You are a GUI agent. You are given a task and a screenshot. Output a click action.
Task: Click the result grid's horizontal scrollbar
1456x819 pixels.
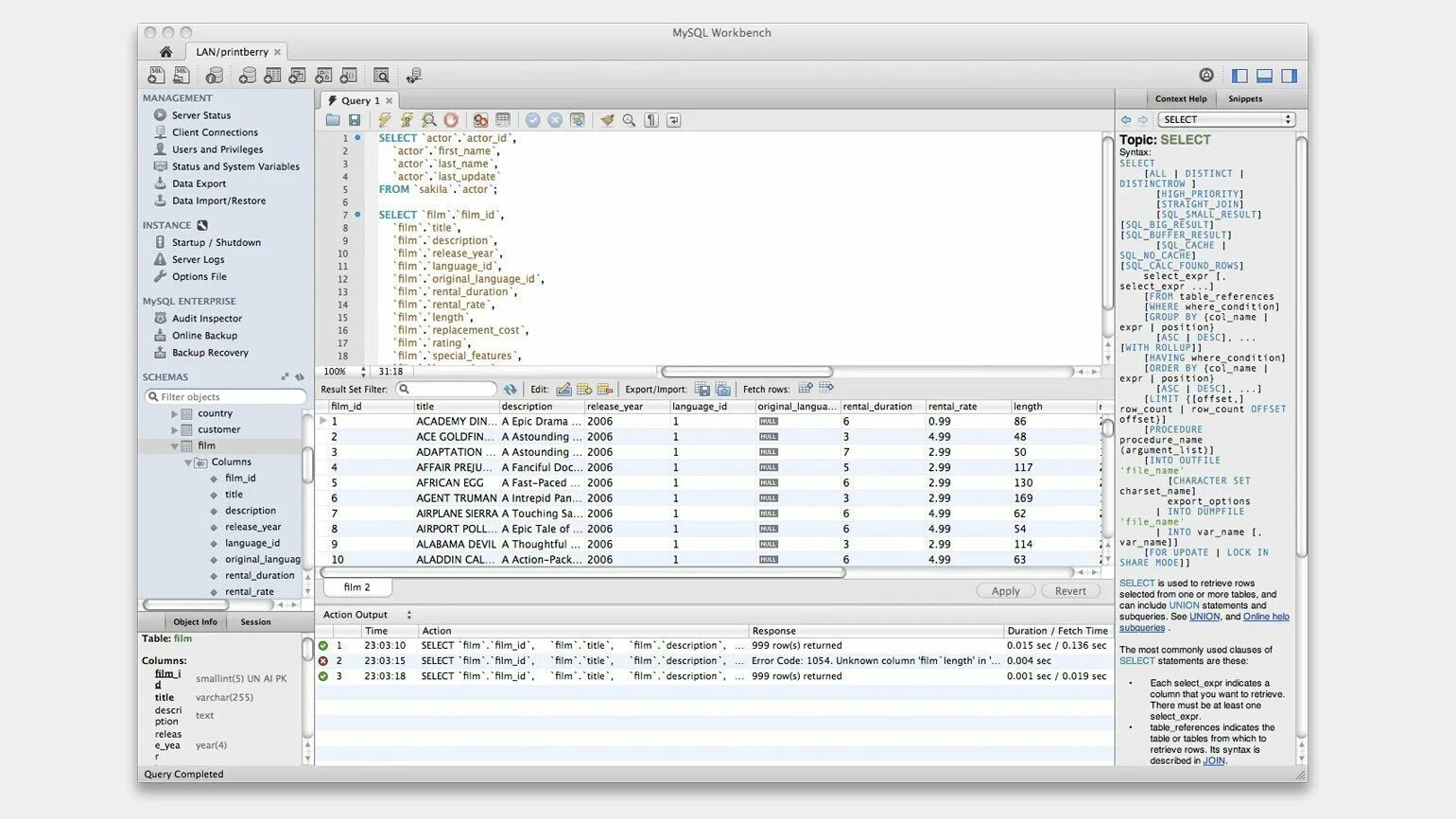[582, 572]
